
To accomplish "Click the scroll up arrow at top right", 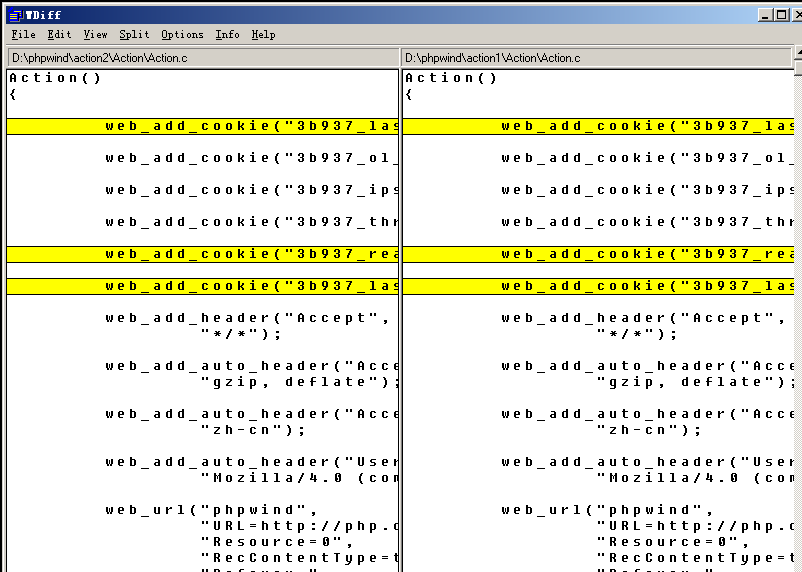I will tap(798, 54).
